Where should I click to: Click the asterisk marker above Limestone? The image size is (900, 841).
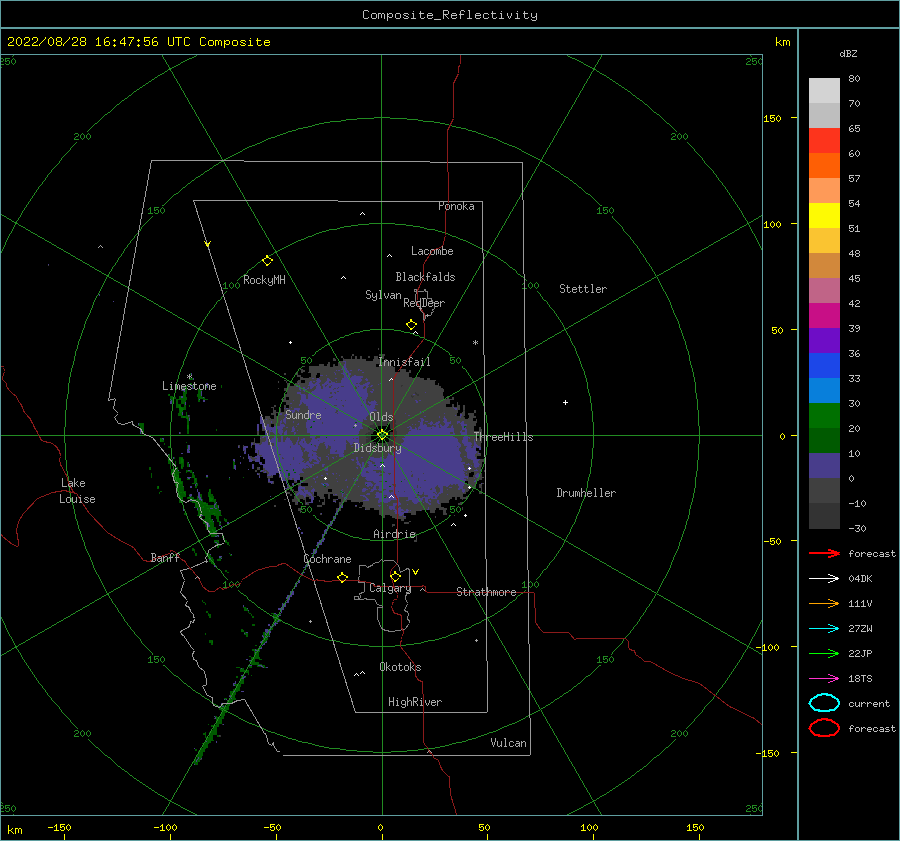[189, 377]
